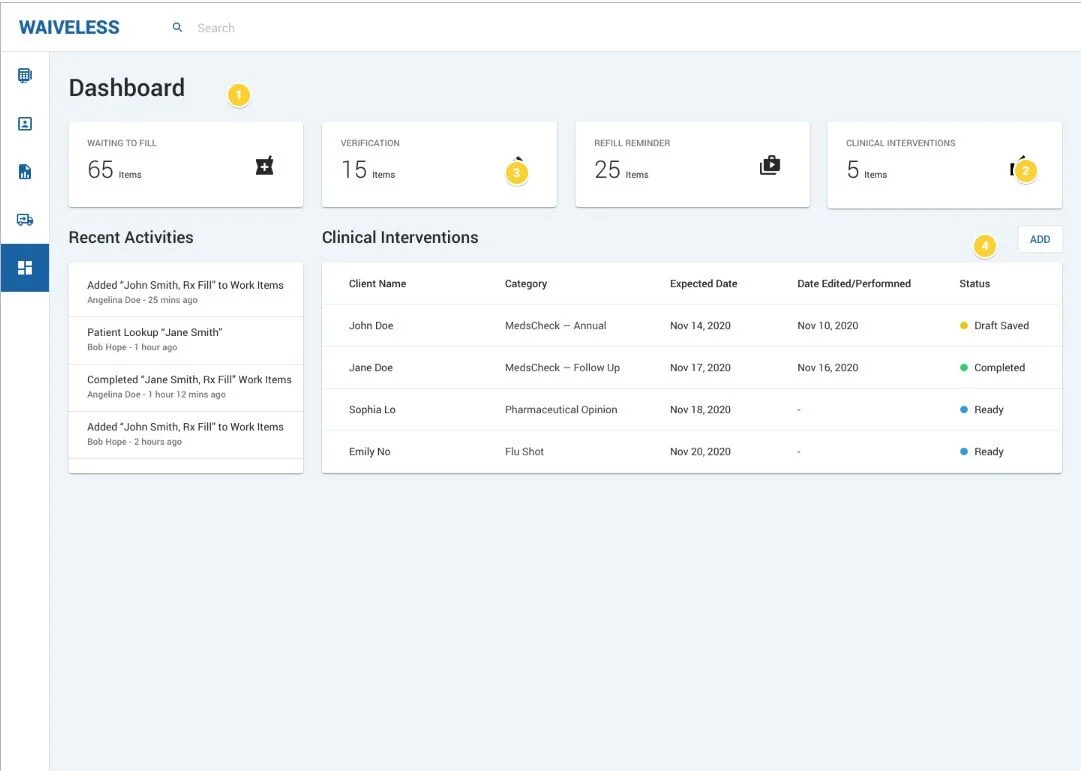The width and height of the screenshot is (1081, 771).
Task: Open the reports chart sidebar icon
Action: pyautogui.click(x=25, y=172)
